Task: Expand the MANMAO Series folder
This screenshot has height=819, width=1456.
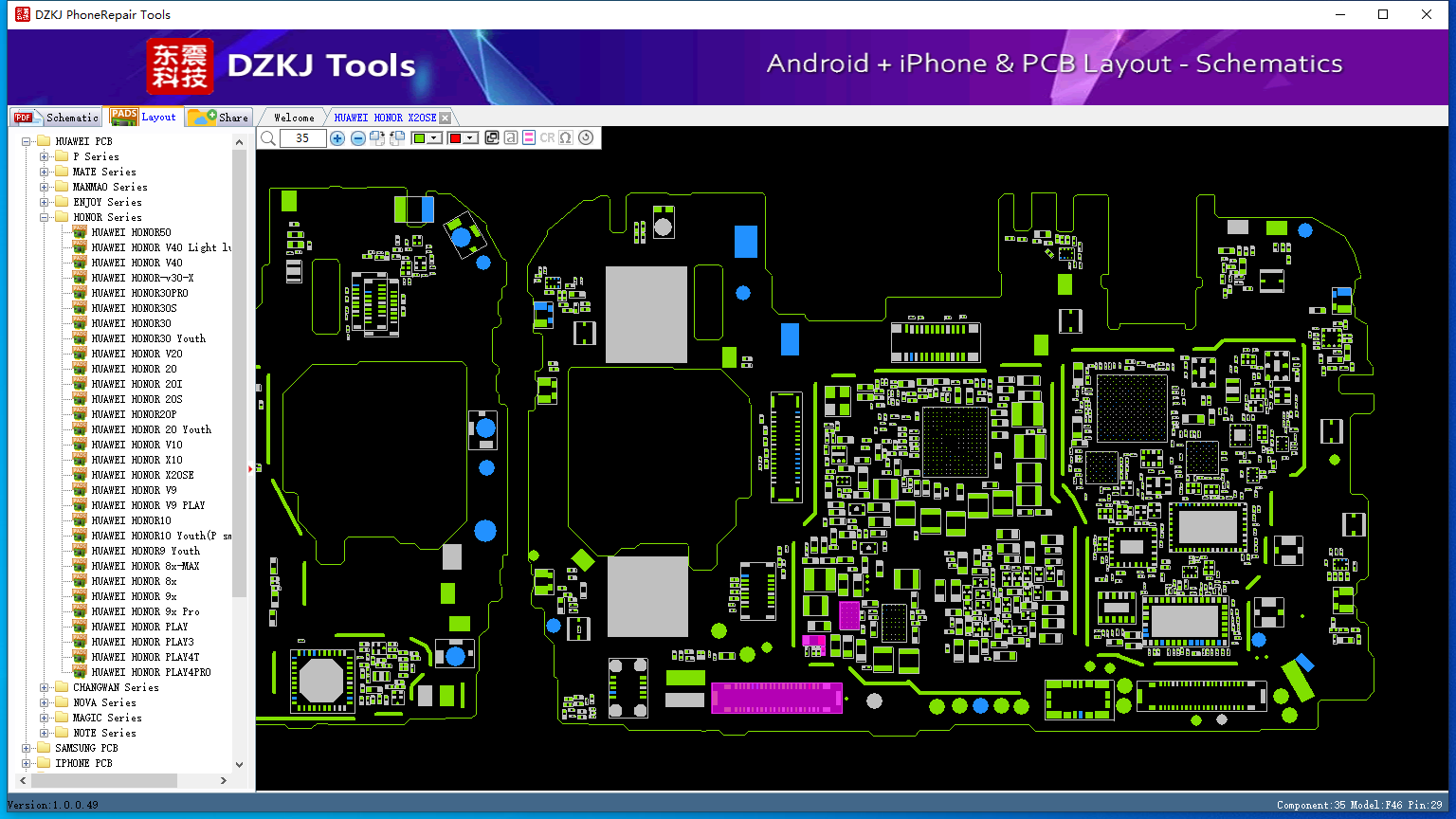Action: (45, 187)
